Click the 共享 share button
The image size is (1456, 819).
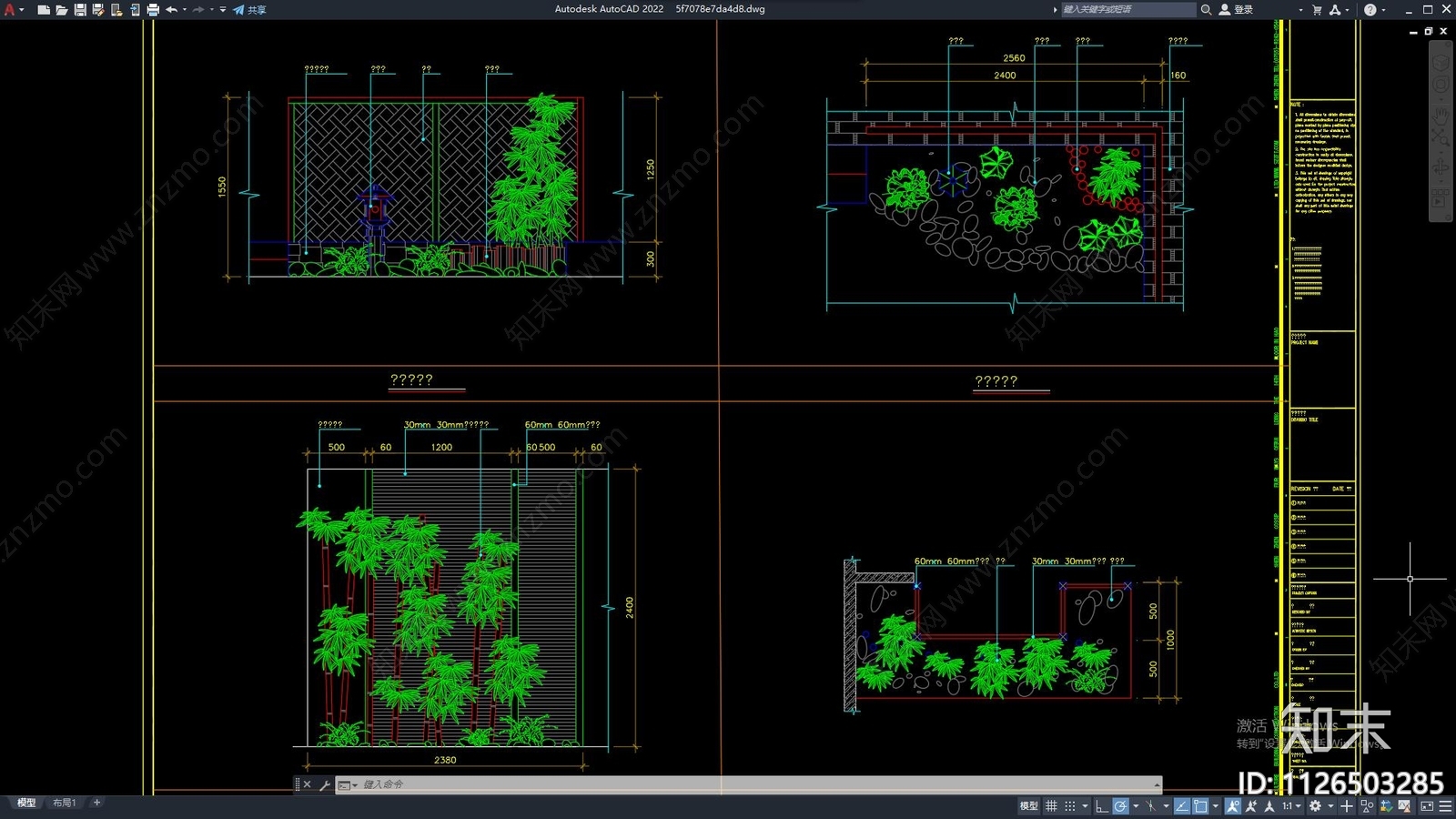(x=249, y=9)
